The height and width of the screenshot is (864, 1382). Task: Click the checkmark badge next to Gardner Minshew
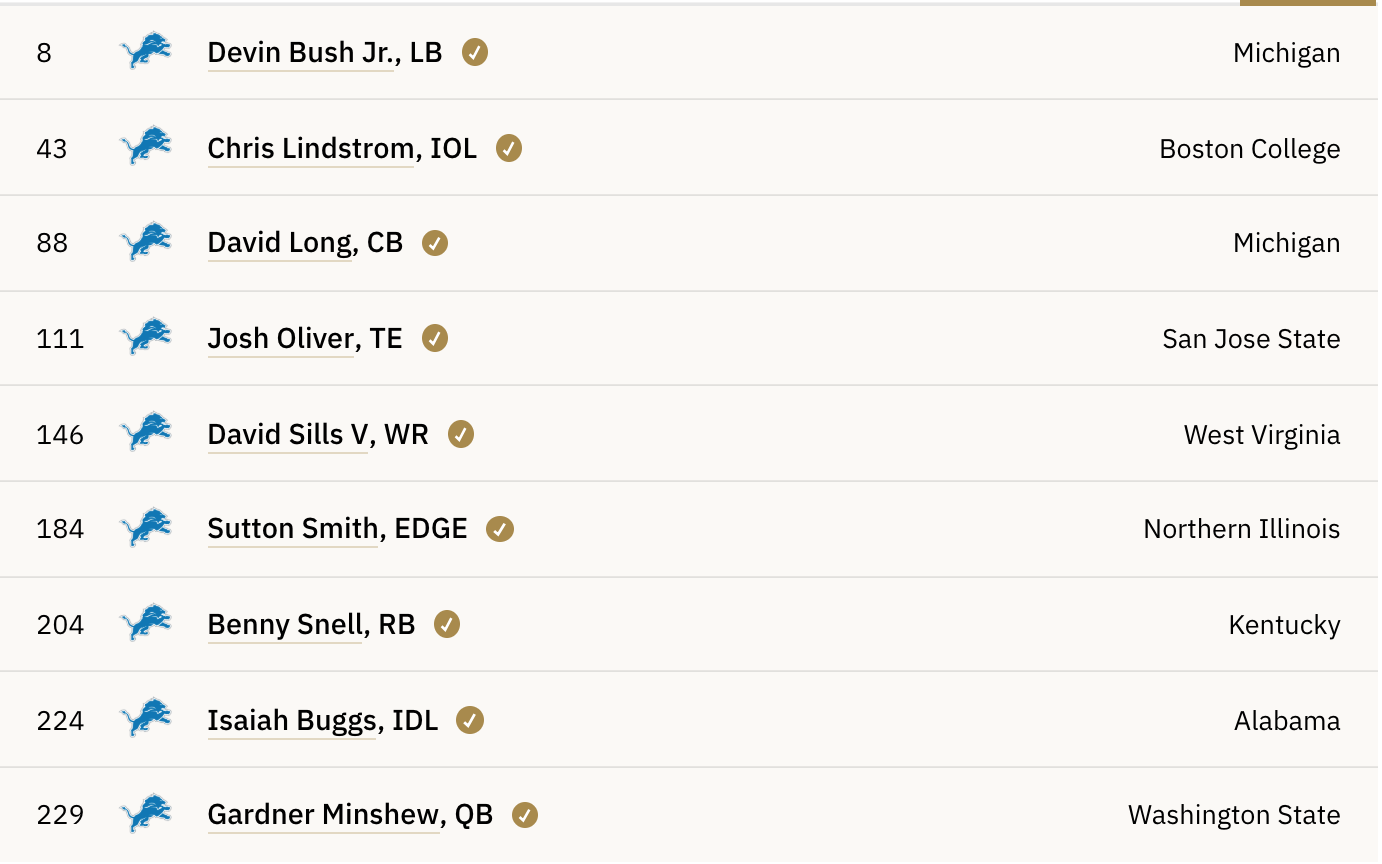525,815
